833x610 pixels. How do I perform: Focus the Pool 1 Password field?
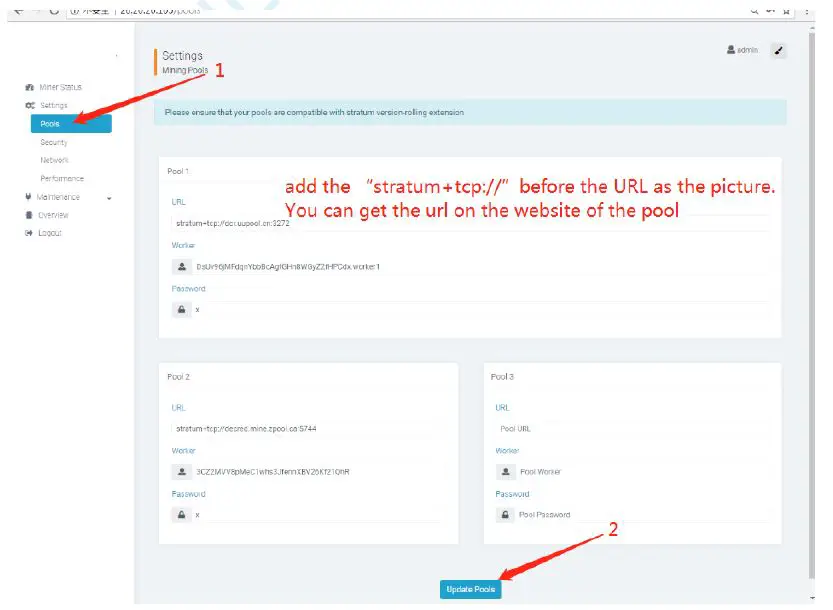click(x=481, y=310)
